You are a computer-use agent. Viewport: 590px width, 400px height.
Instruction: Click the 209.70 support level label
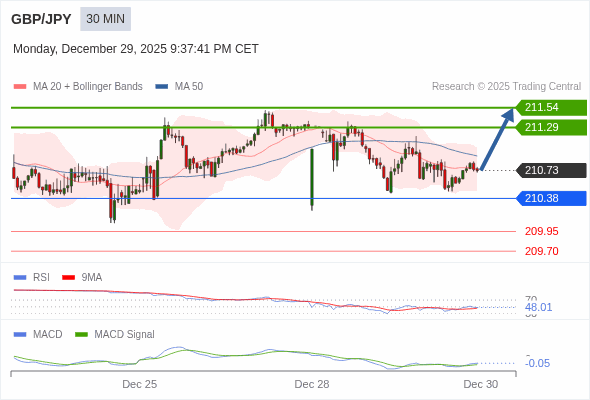tap(541, 251)
